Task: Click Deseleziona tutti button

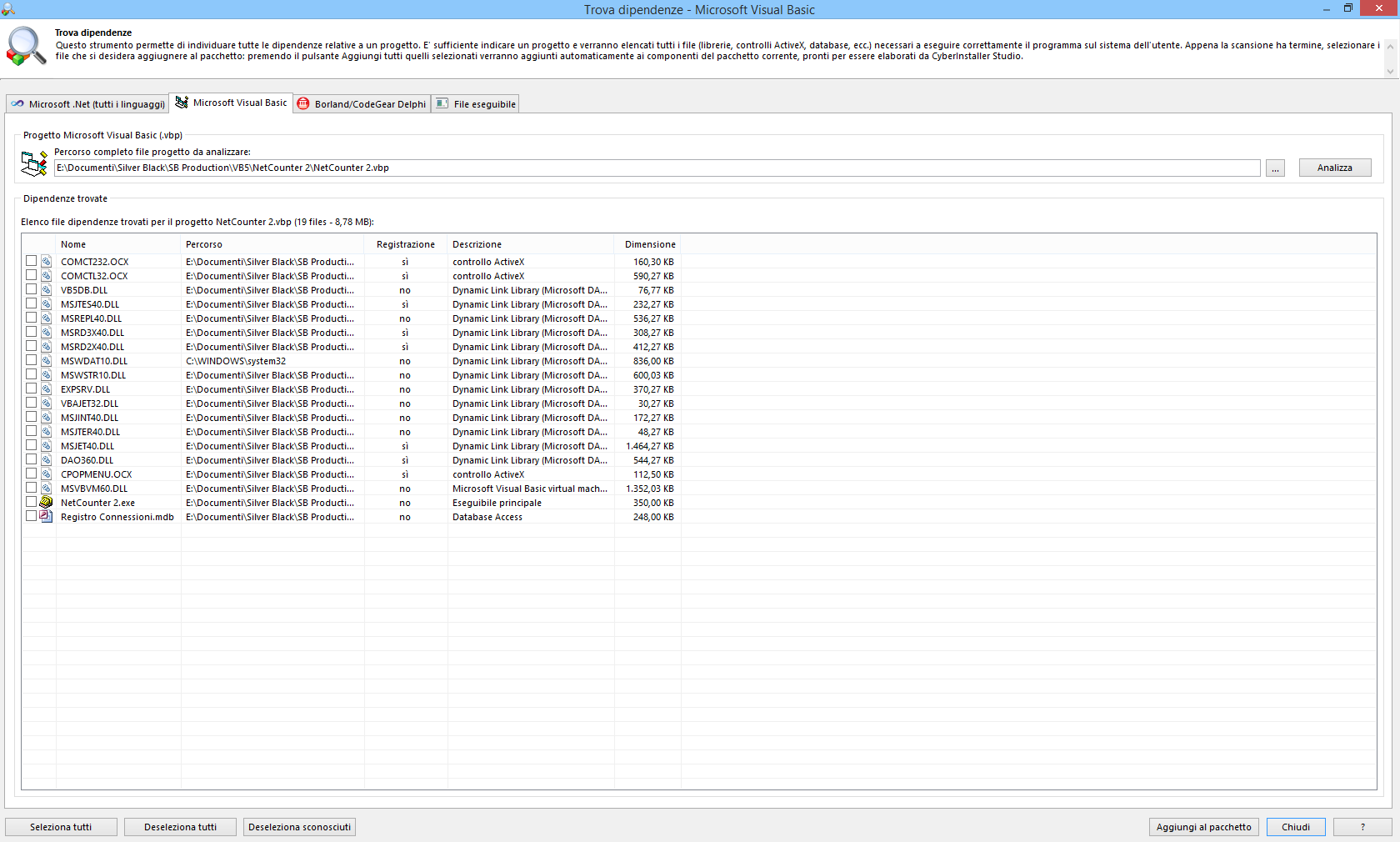Action: coord(180,827)
